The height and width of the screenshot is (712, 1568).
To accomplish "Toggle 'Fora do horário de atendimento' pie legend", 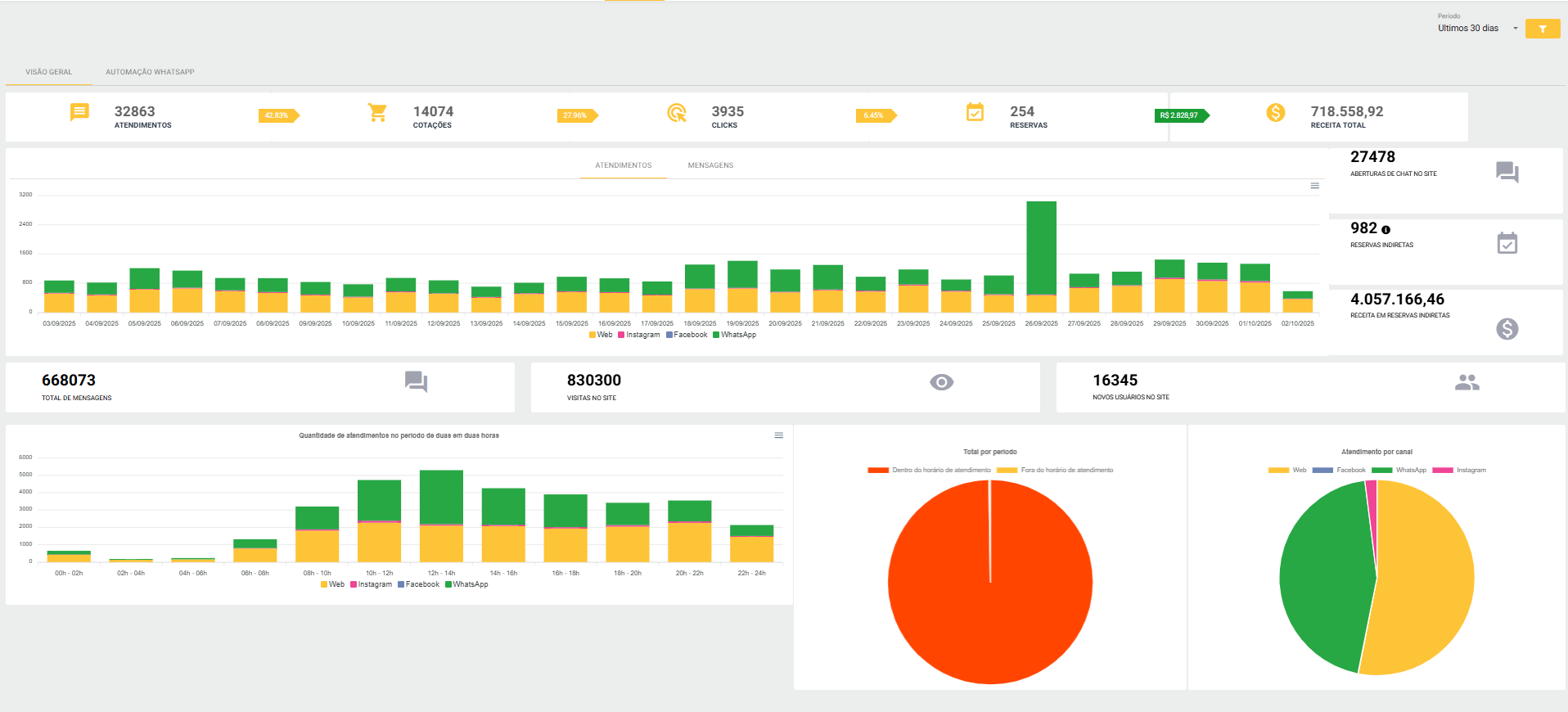I will click(1055, 471).
